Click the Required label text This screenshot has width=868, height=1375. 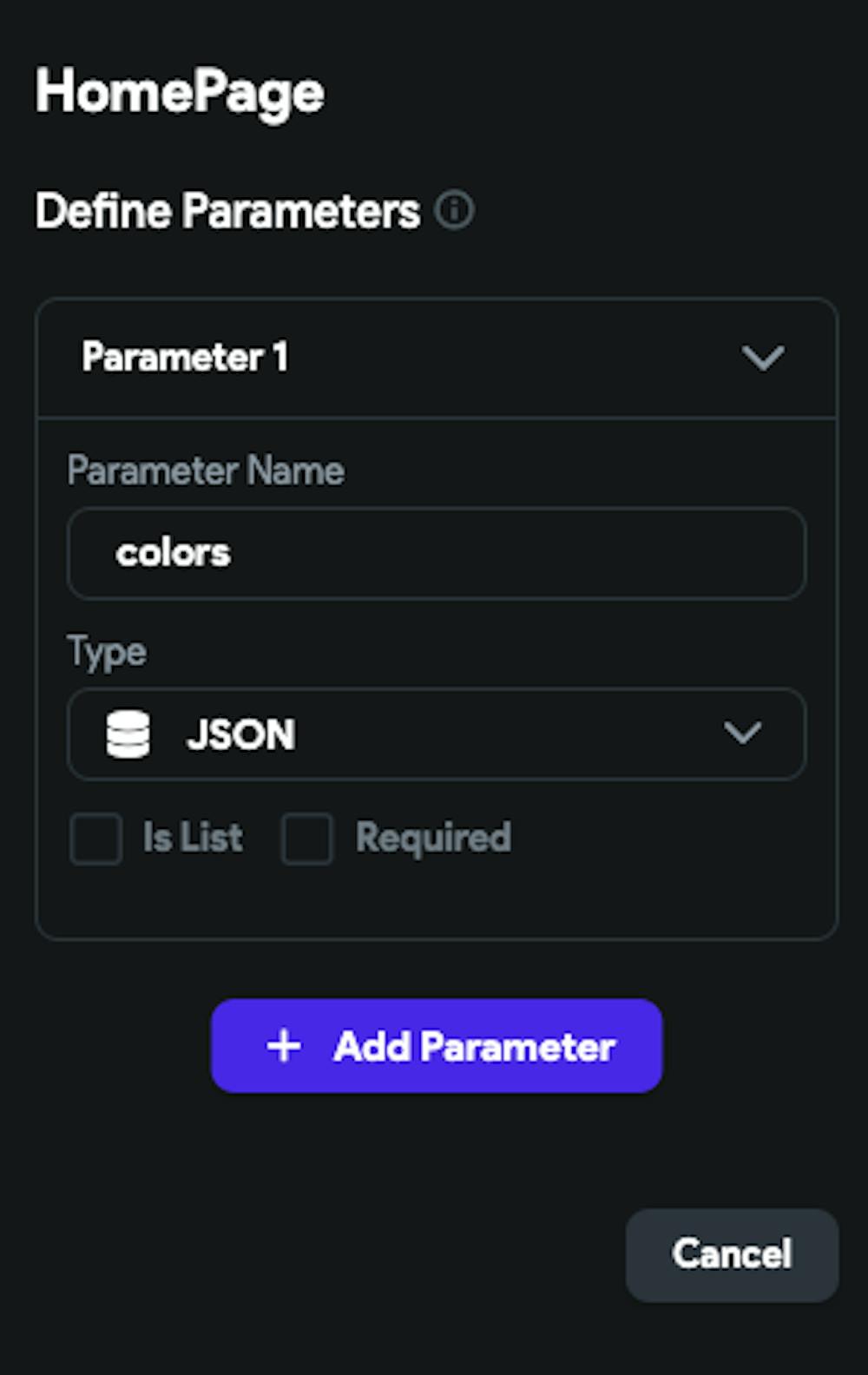433,838
